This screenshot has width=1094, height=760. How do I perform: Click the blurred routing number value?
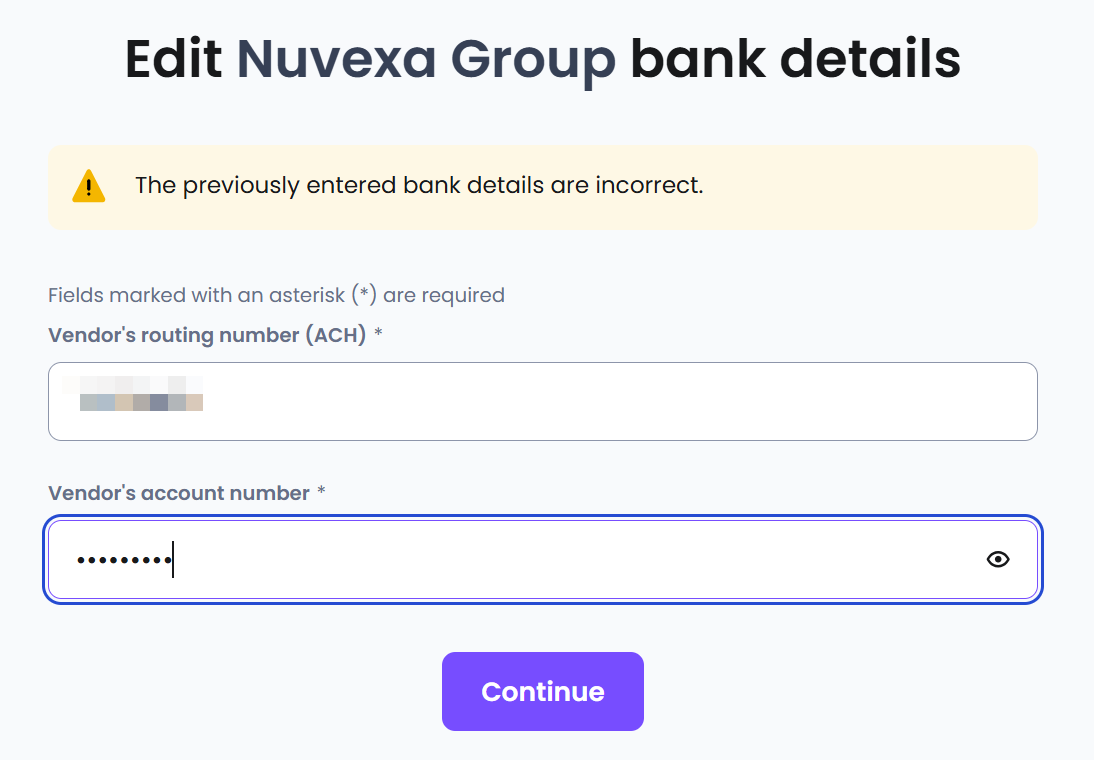tap(140, 394)
